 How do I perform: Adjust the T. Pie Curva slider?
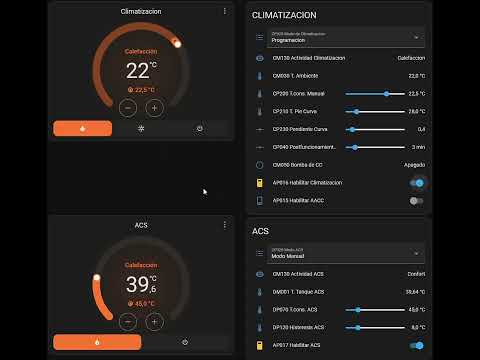click(375, 111)
